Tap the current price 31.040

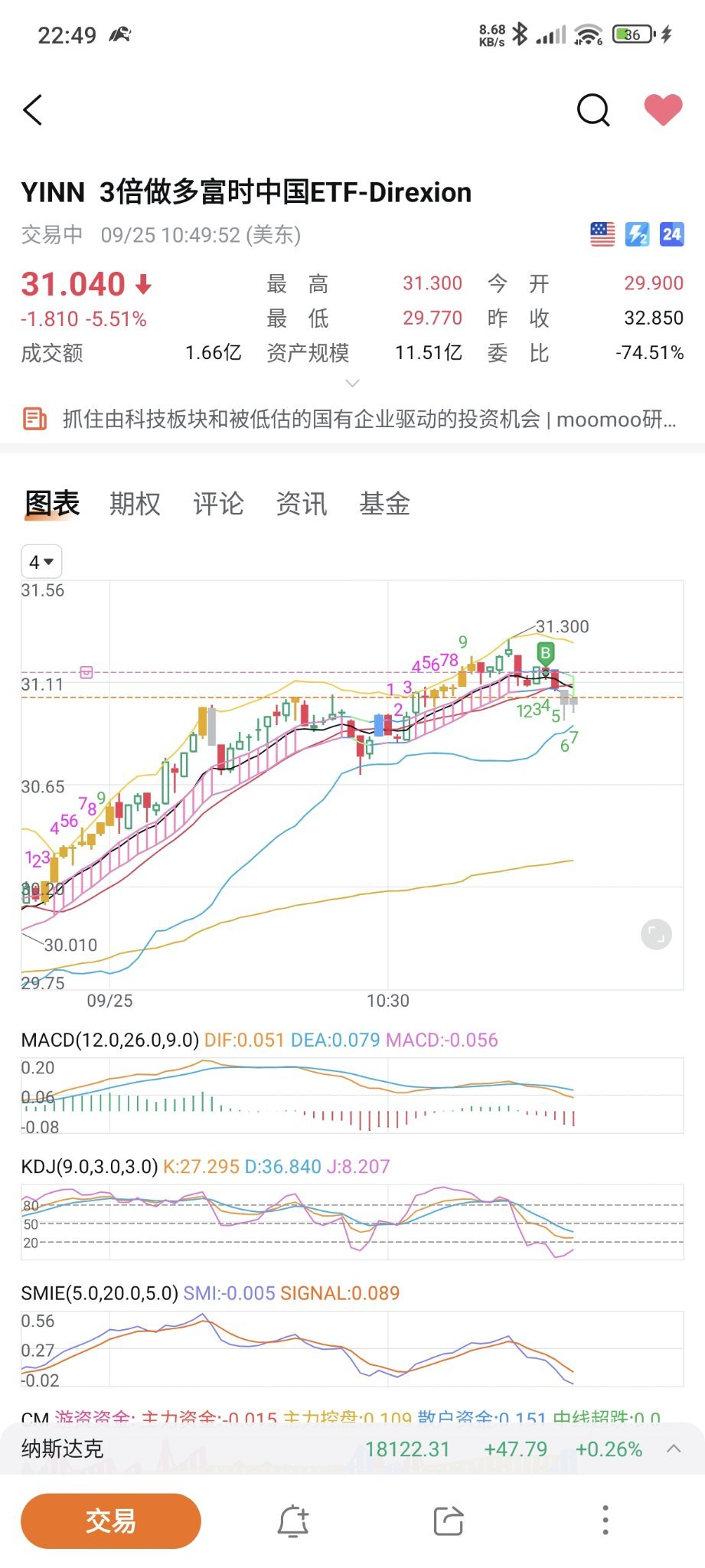pos(73,284)
